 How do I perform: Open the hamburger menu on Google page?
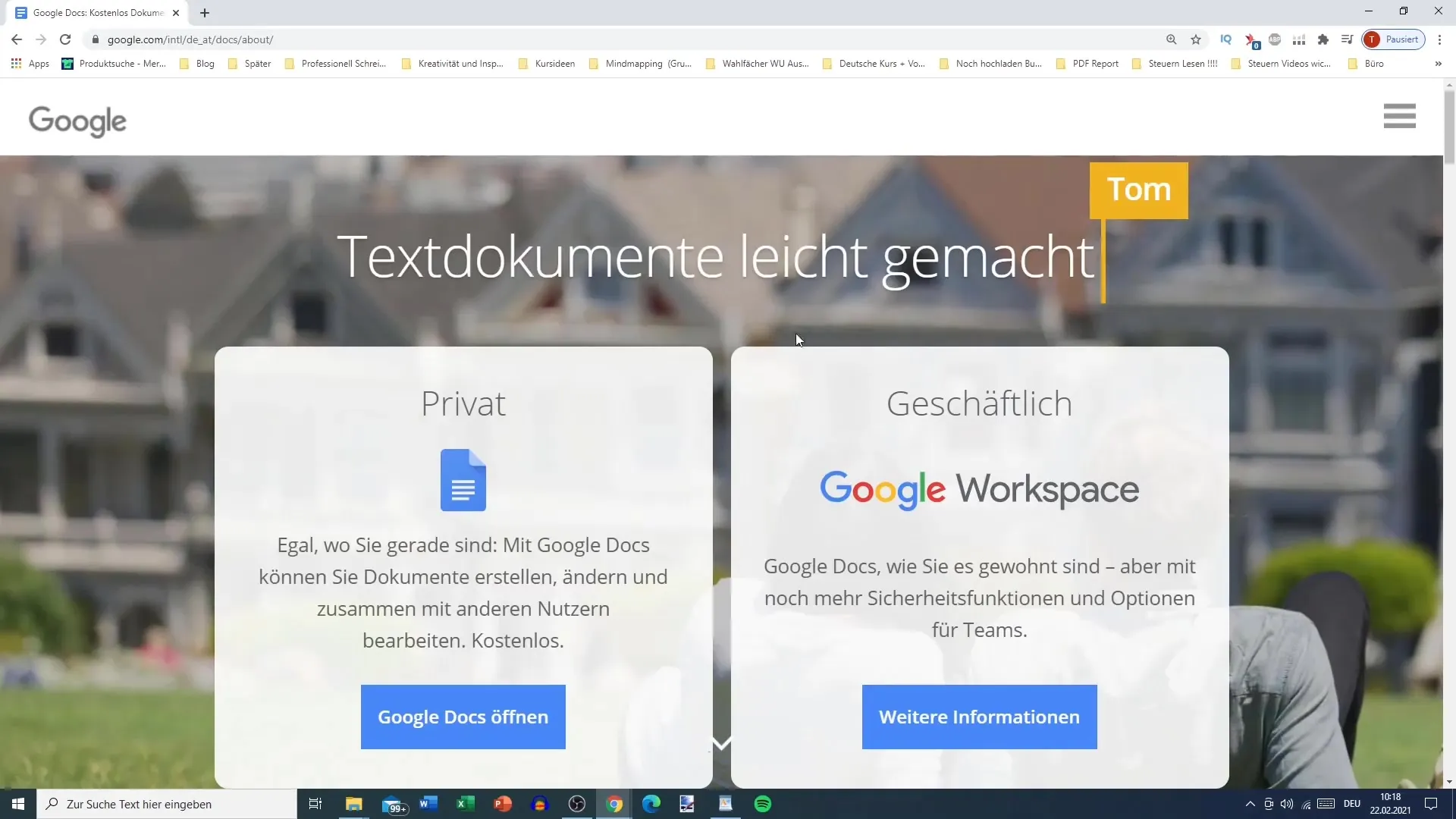[1399, 116]
